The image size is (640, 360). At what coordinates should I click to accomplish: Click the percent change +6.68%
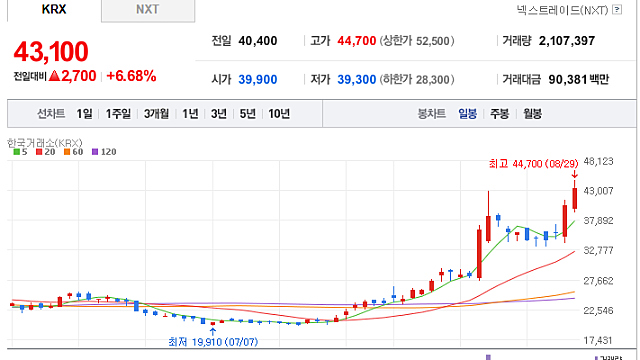pos(131,76)
